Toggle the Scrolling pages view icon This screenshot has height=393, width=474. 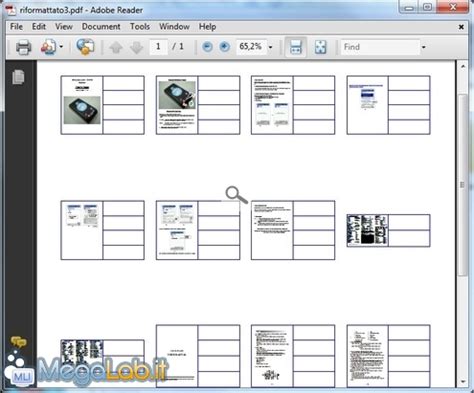[x=296, y=47]
